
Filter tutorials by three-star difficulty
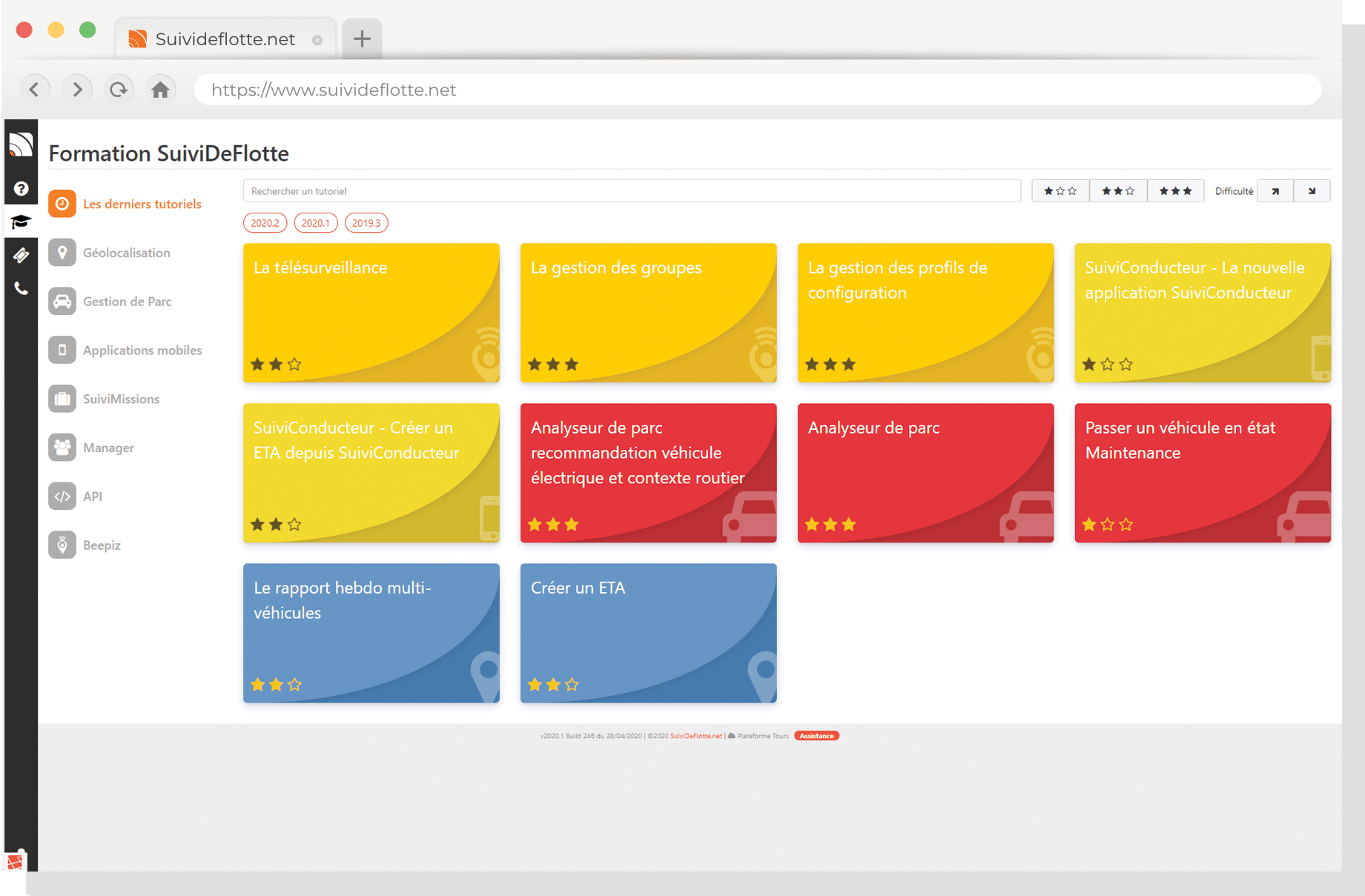click(1175, 191)
